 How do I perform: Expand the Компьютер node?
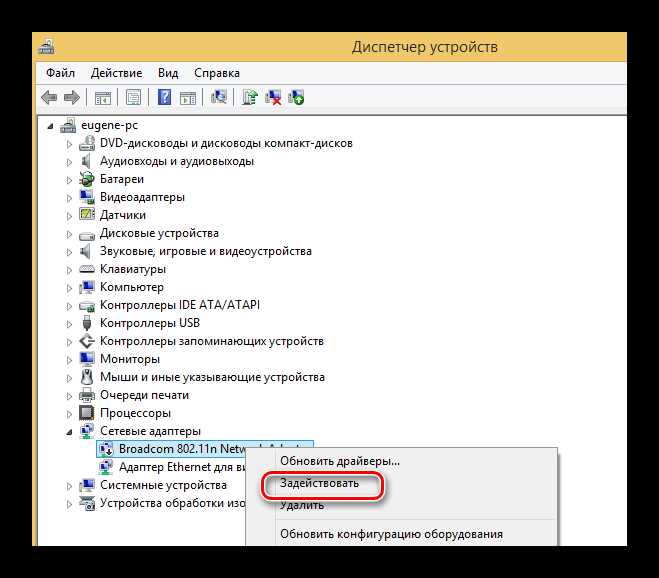tap(69, 288)
